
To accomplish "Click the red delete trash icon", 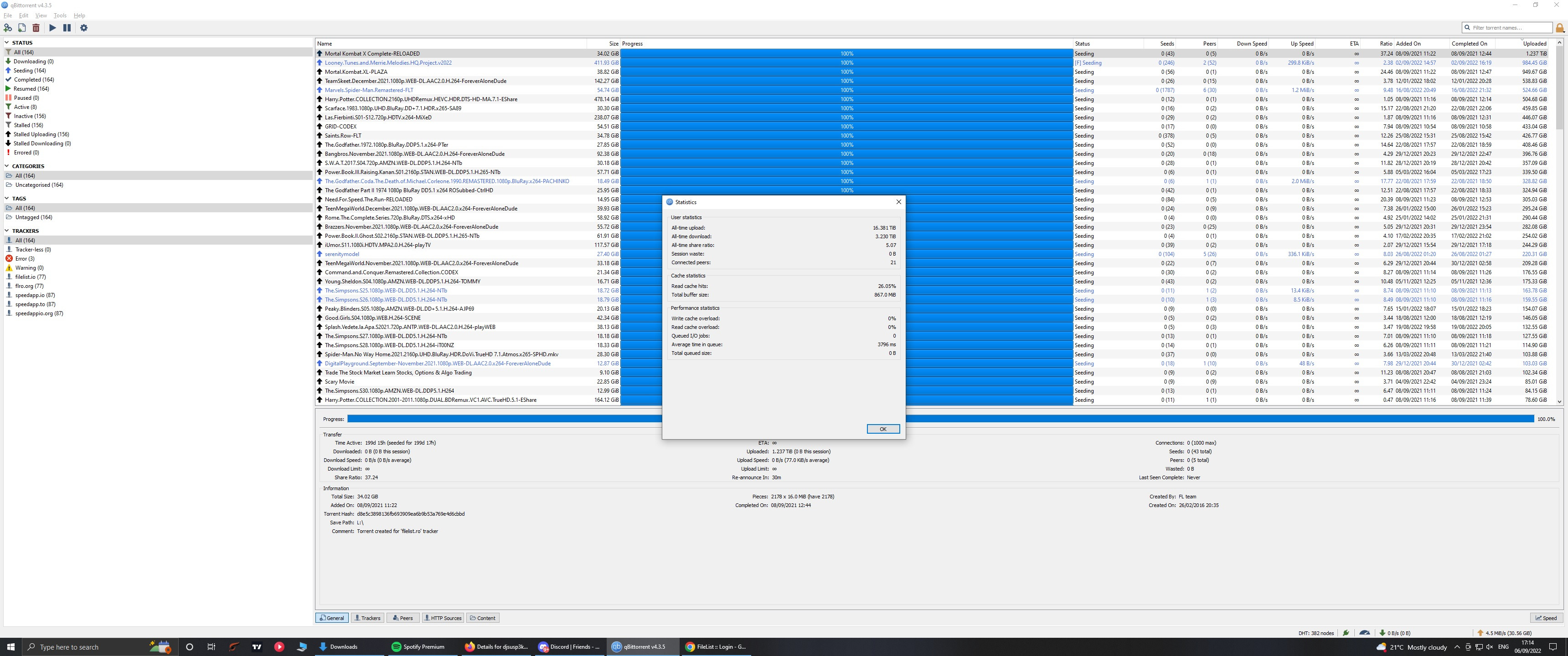I will click(x=36, y=28).
